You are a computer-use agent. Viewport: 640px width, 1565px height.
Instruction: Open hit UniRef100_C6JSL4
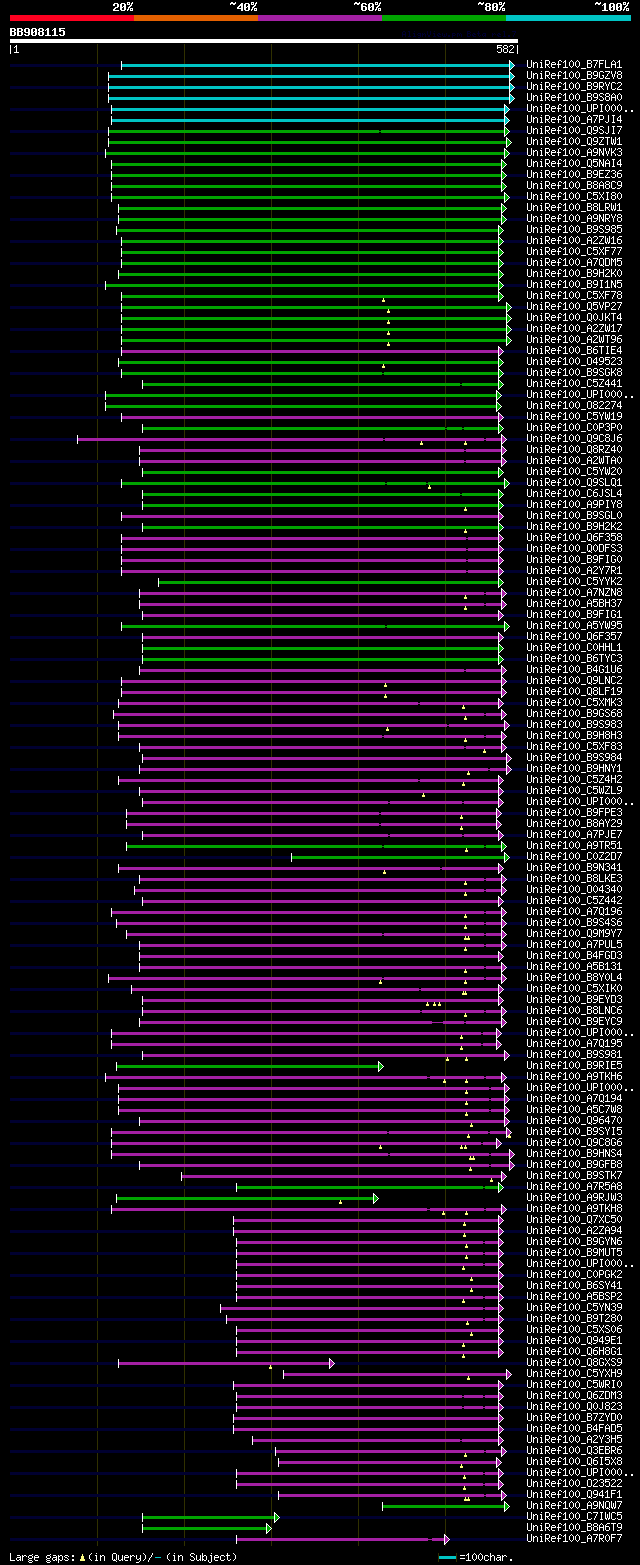pyautogui.click(x=573, y=494)
